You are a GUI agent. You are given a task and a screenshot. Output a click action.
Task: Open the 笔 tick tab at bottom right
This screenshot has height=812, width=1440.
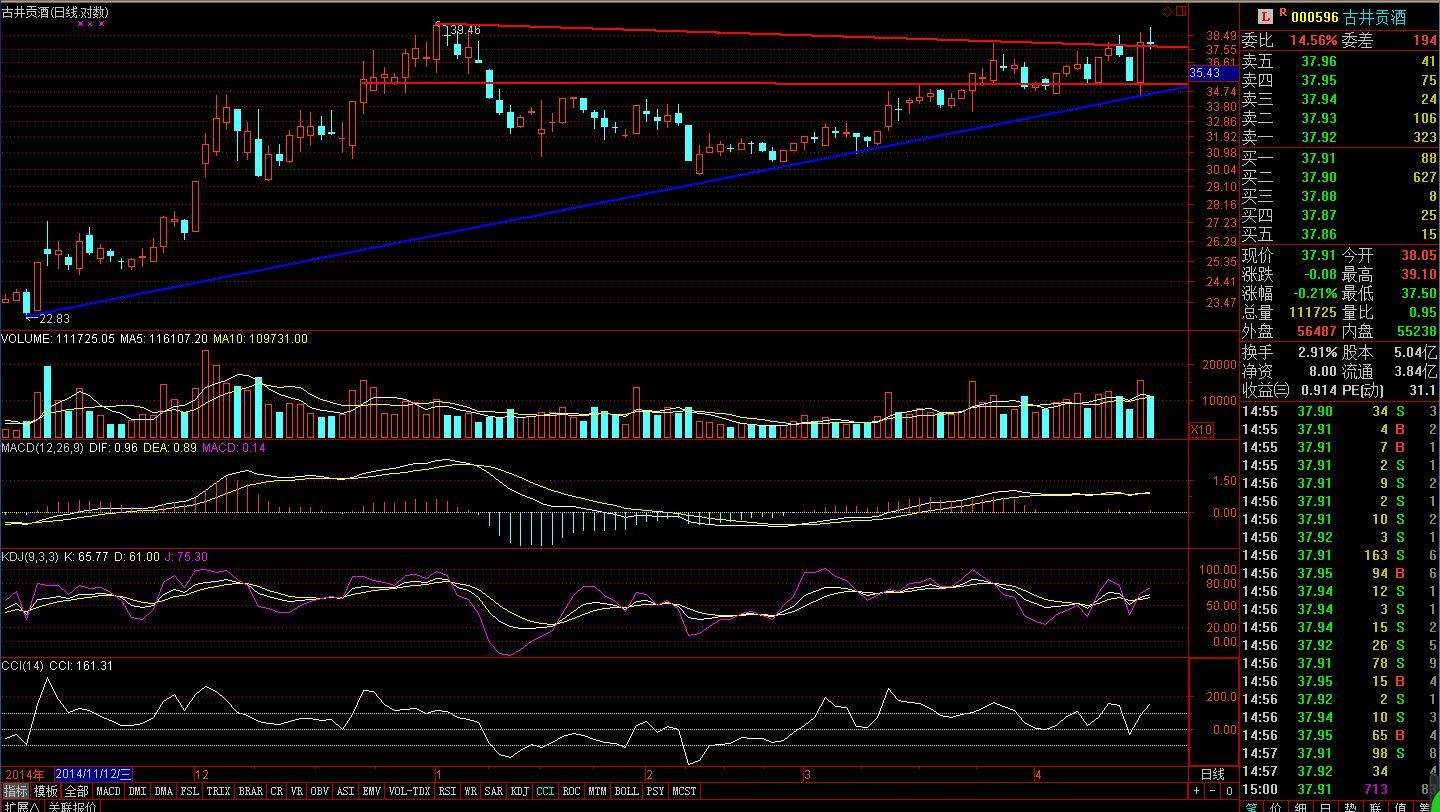tap(1252, 806)
